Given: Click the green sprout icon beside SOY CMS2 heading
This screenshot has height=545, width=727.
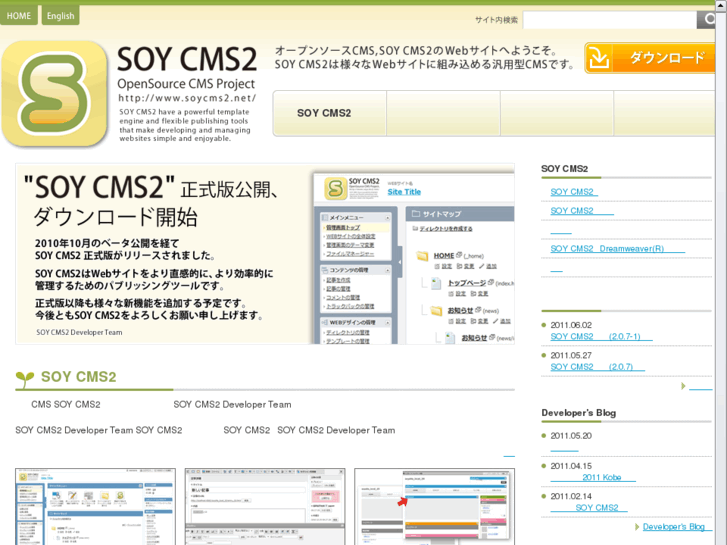Looking at the screenshot, I should (25, 378).
